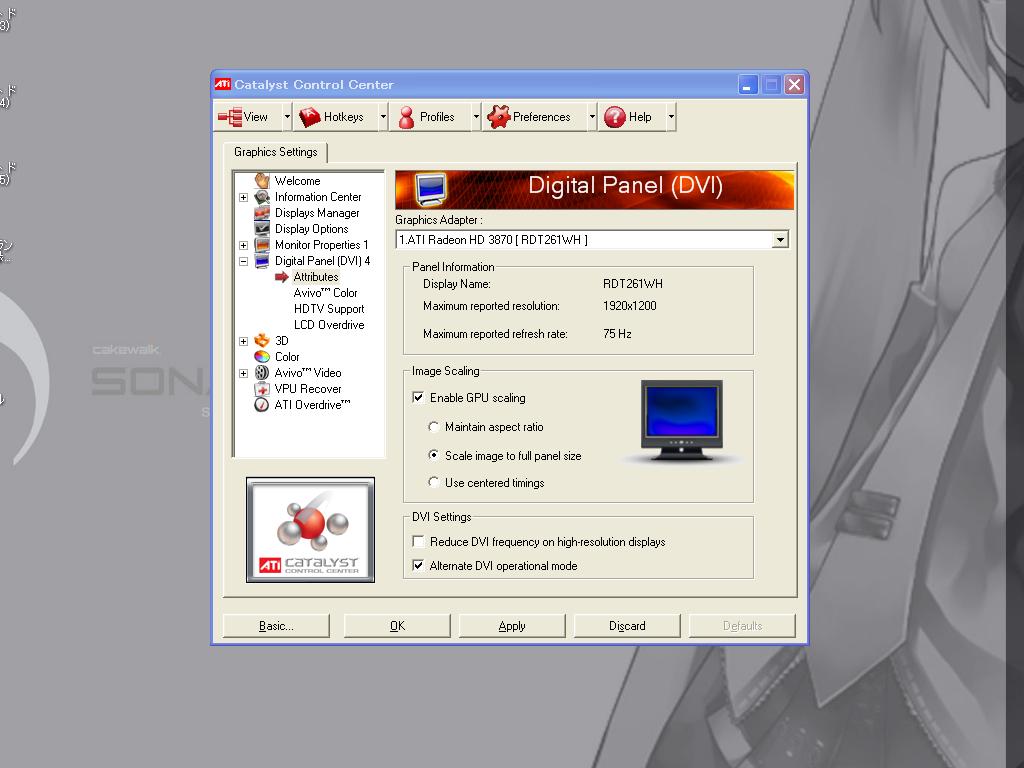
Task: Open the Preferences dropdown arrow
Action: (x=592, y=118)
